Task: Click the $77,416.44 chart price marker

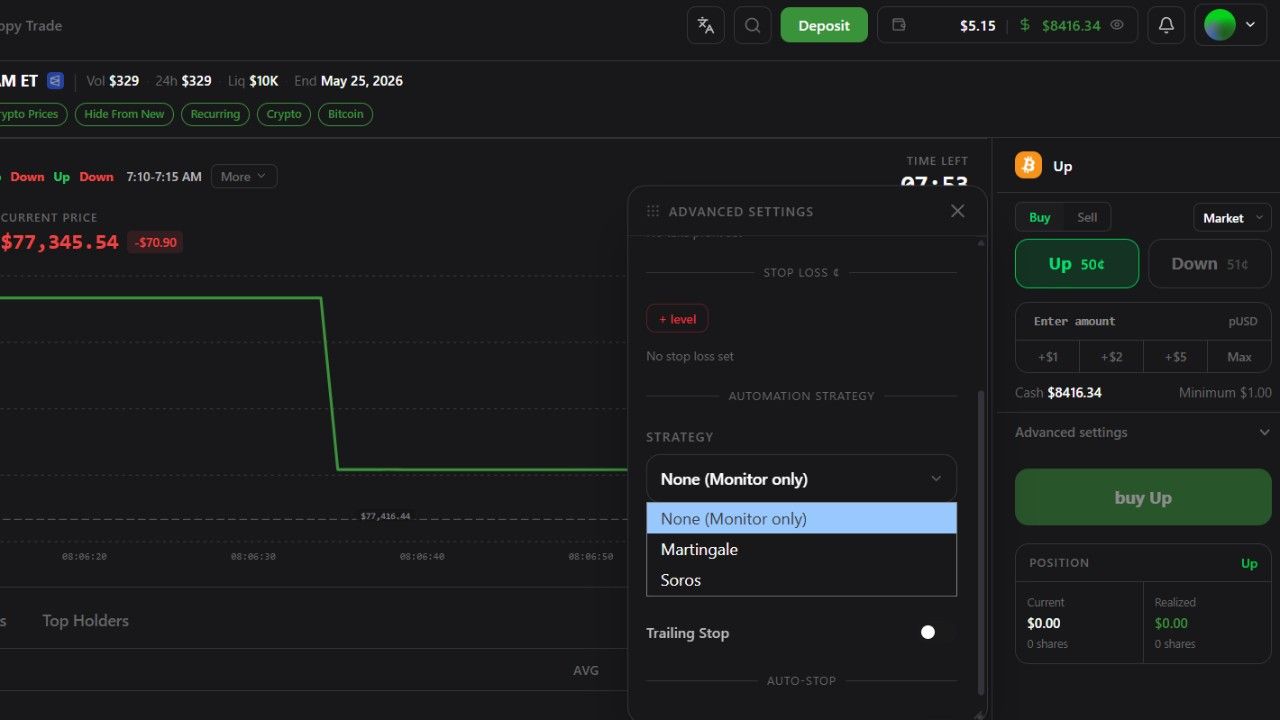Action: pos(385,516)
